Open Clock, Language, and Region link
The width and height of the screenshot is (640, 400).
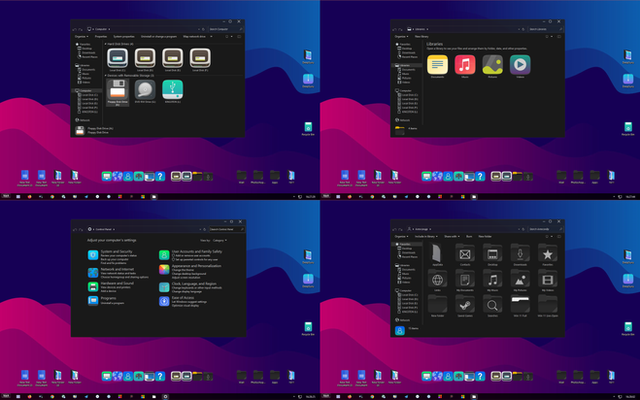tap(194, 284)
